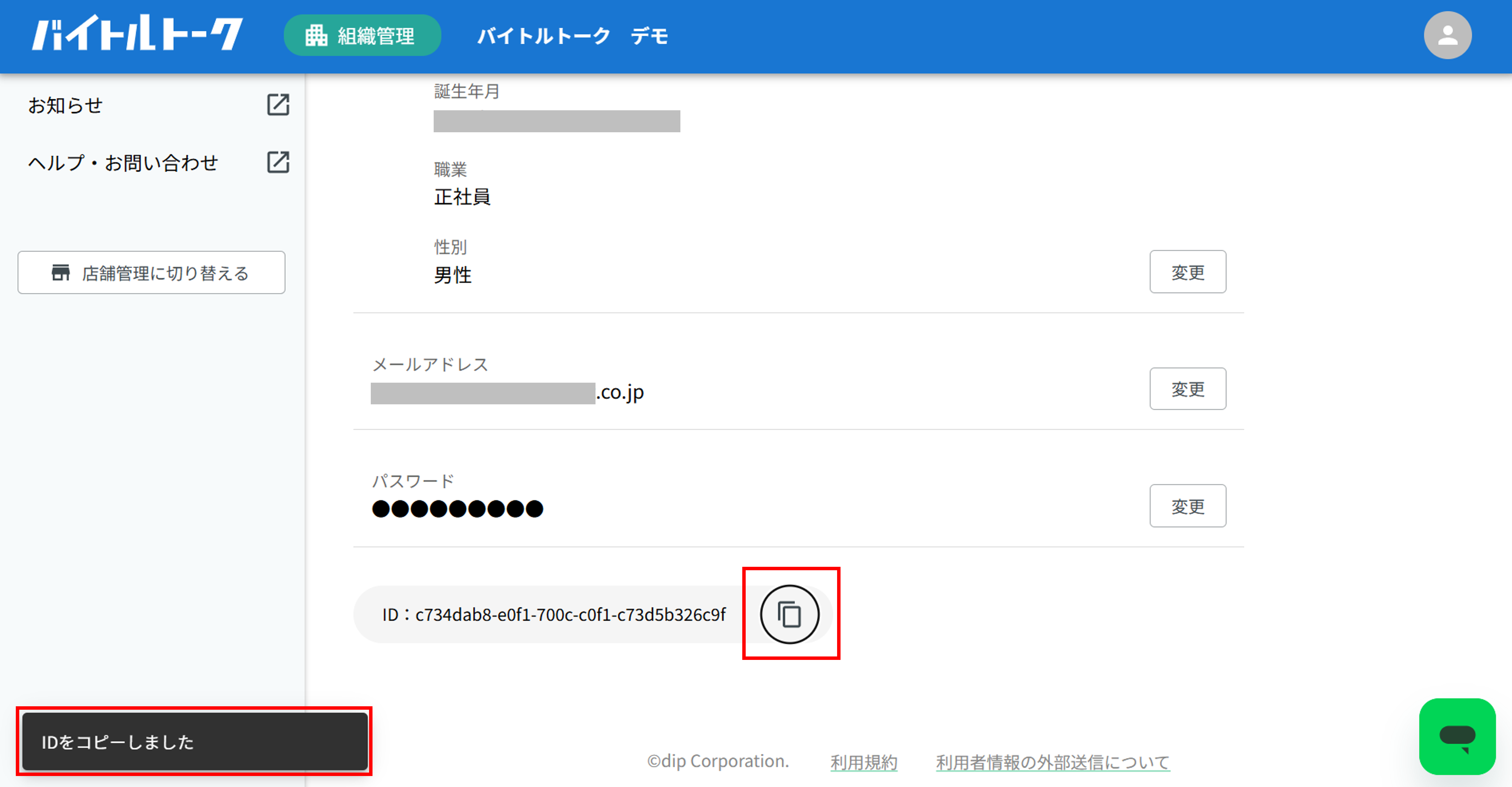Click the 男性 gender value

point(453,275)
